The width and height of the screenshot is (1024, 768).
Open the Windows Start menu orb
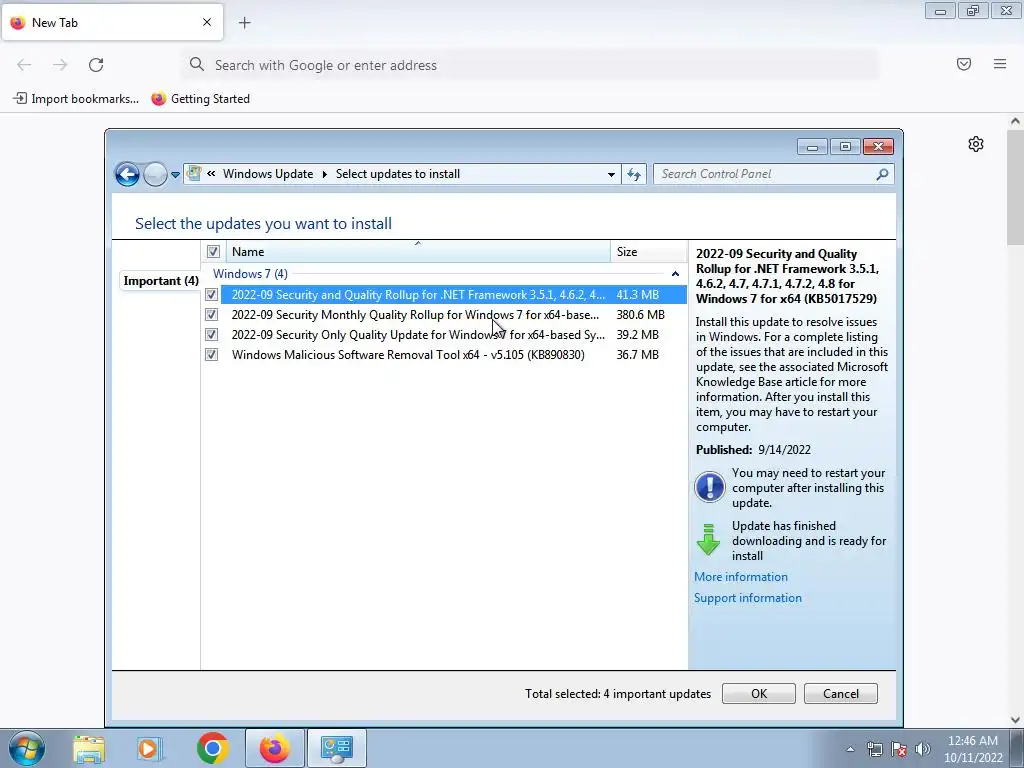27,748
